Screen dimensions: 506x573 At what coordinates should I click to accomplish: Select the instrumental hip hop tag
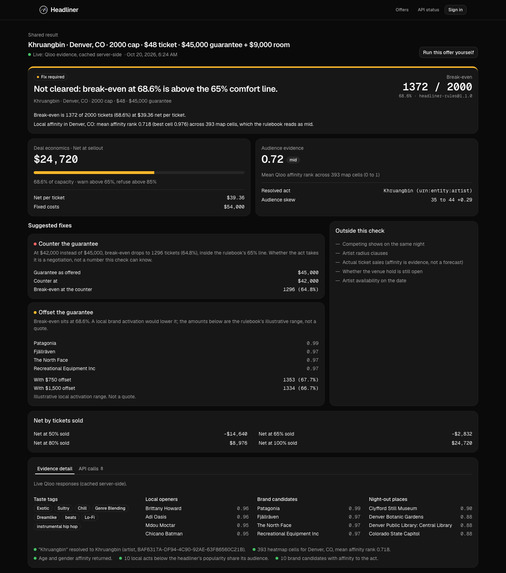(x=57, y=527)
